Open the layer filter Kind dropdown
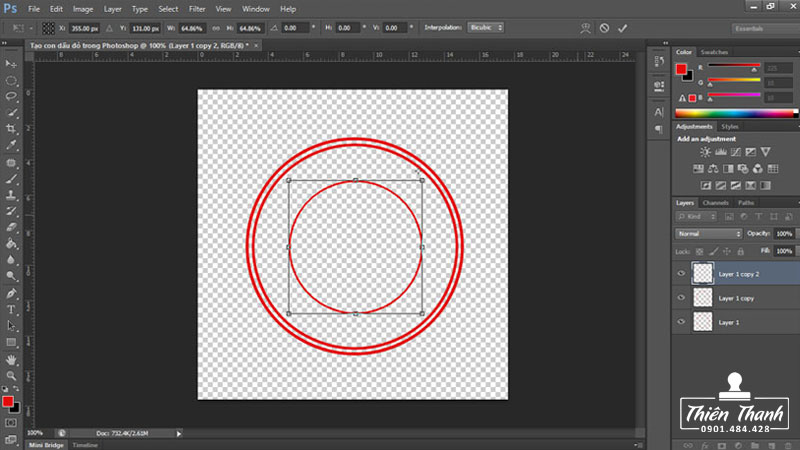 click(694, 217)
